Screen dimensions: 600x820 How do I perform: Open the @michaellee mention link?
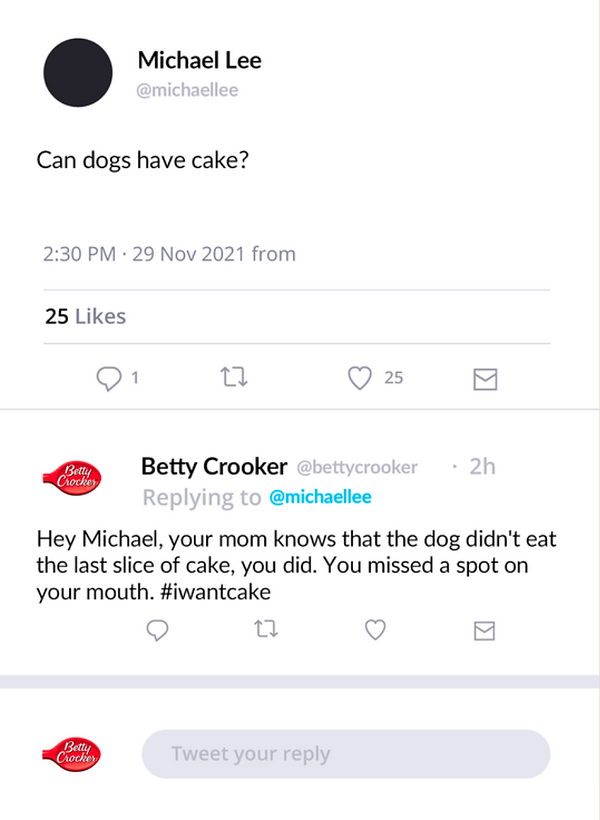coord(321,498)
